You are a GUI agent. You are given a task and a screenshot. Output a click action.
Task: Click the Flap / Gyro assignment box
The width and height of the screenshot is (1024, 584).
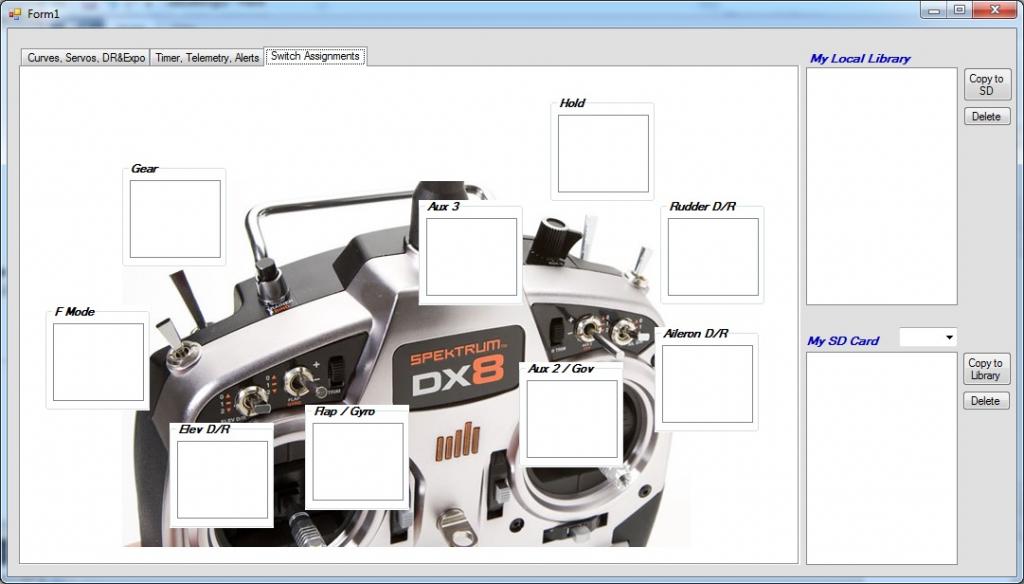tap(358, 462)
